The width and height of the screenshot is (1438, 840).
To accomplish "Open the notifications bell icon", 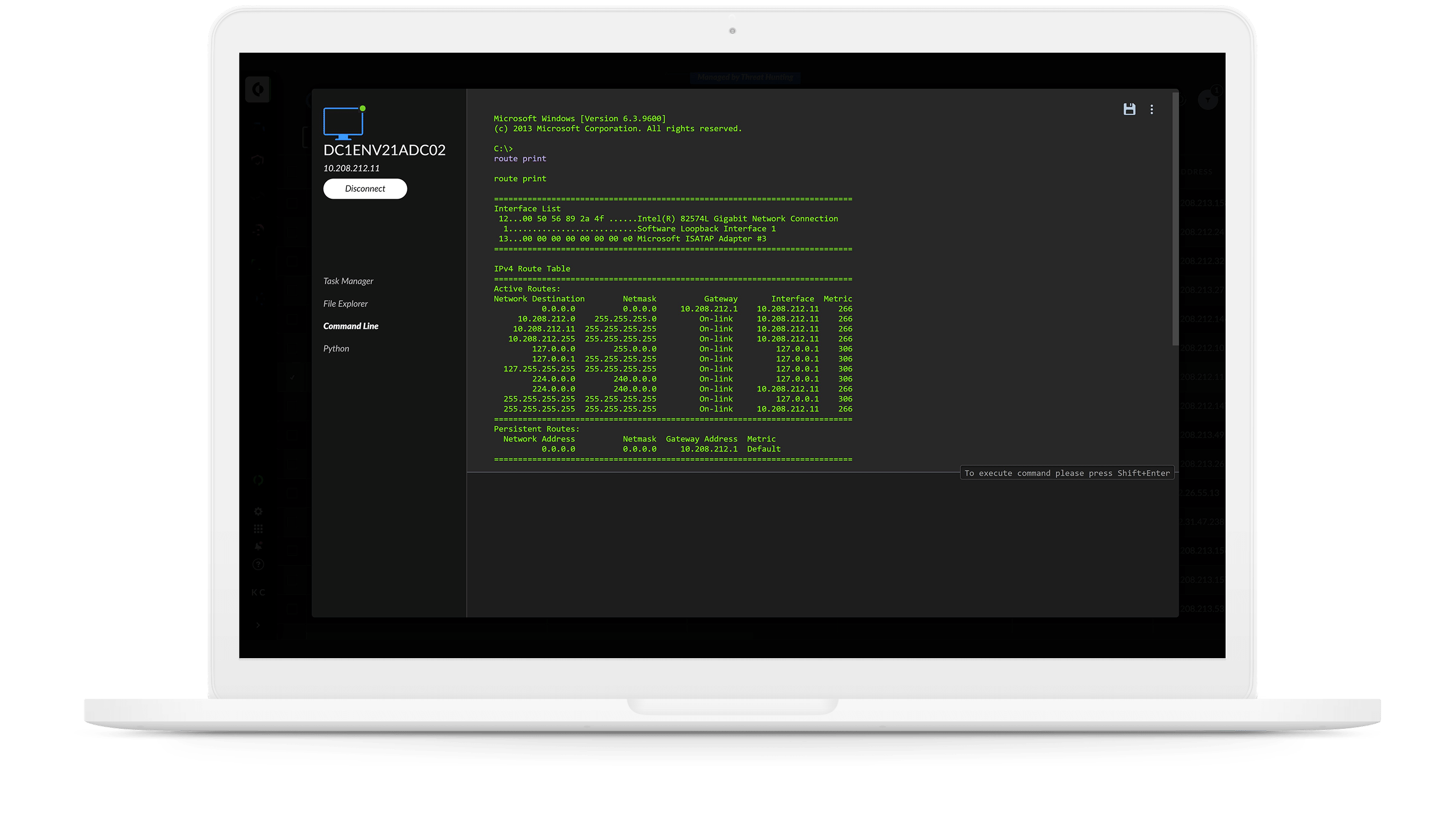I will pyautogui.click(x=258, y=545).
